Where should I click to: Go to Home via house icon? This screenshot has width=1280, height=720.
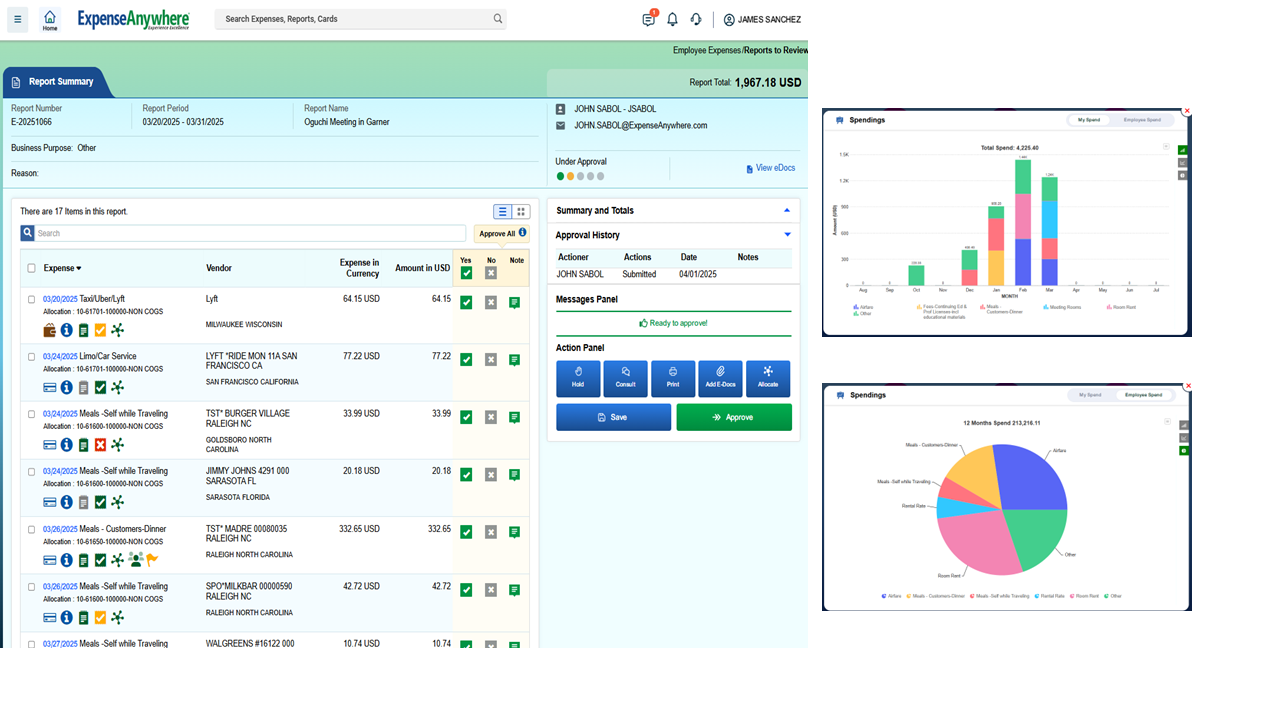[50, 19]
